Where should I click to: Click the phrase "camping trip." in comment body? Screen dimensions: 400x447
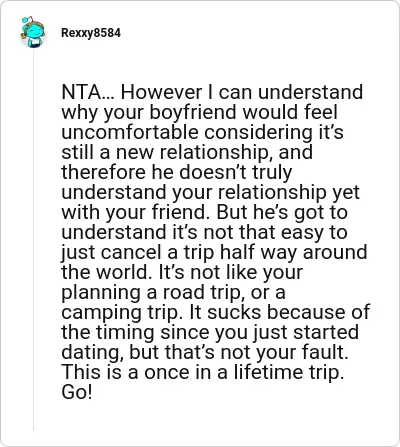[120, 313]
